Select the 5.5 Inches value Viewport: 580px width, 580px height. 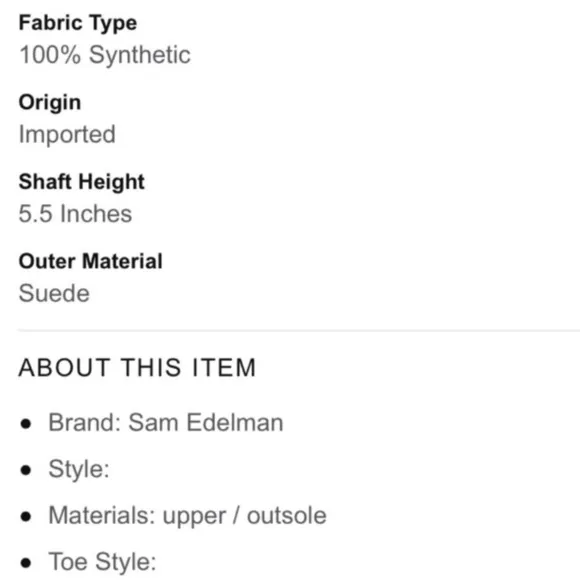(75, 214)
